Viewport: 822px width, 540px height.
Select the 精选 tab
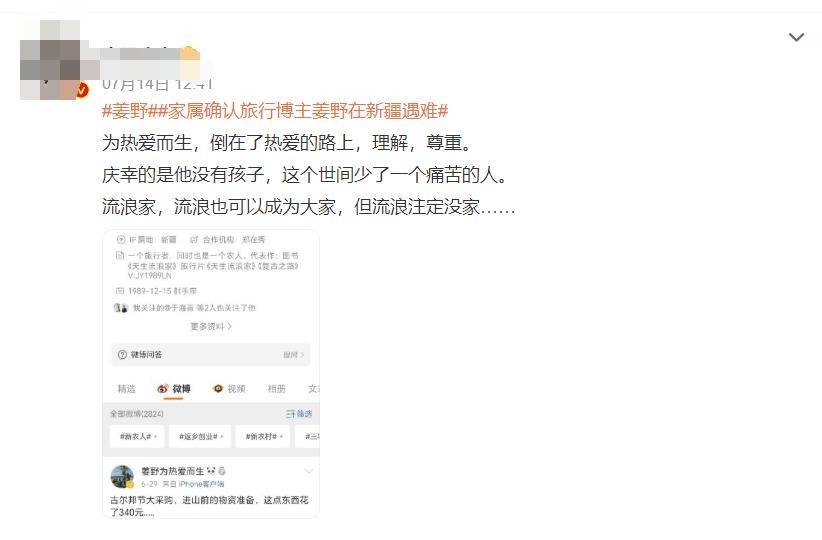126,388
